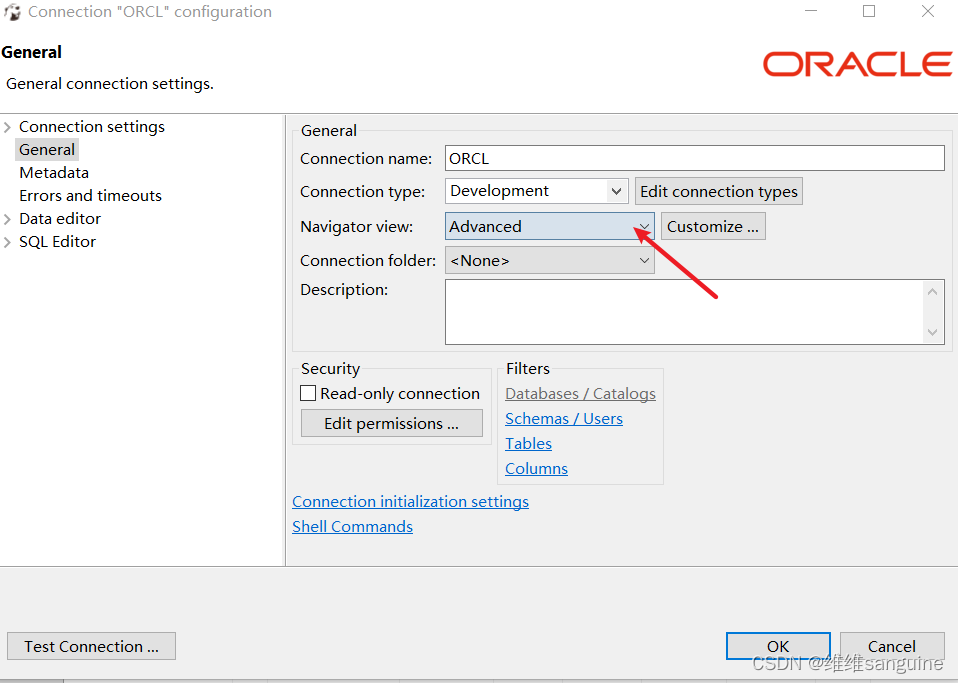The width and height of the screenshot is (958, 683).
Task: Confirm the dialog with OK
Action: tap(778, 646)
